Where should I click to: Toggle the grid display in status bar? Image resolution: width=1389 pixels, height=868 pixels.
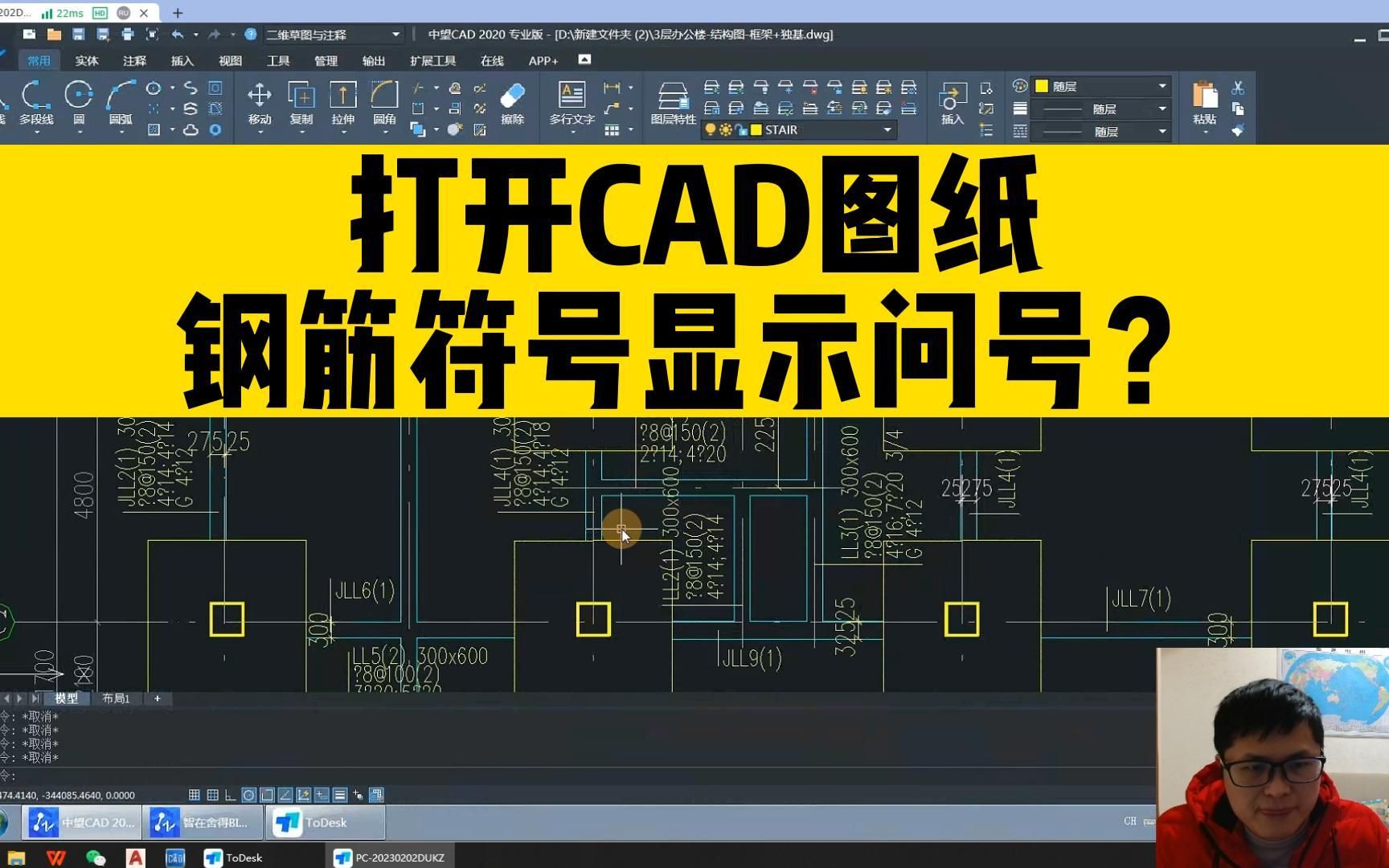click(195, 795)
